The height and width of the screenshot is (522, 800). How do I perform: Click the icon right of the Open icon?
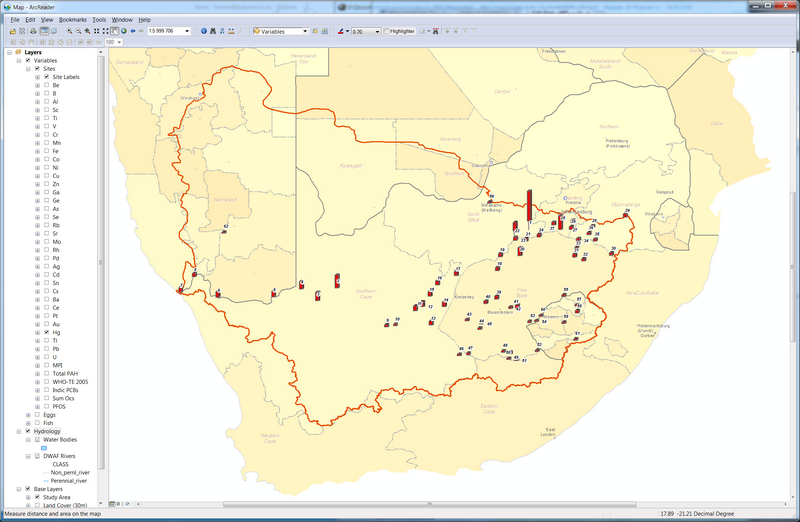22,31
